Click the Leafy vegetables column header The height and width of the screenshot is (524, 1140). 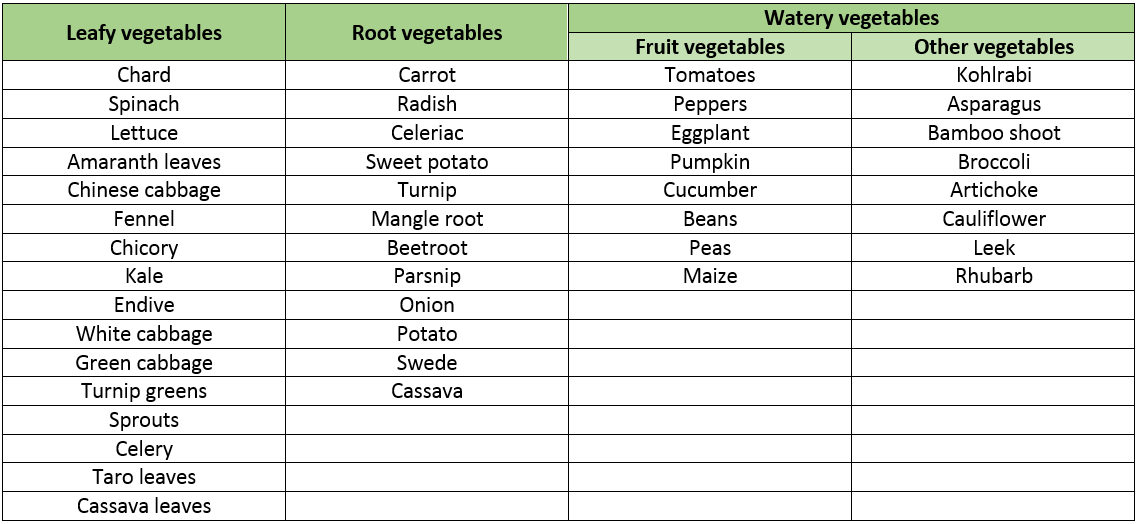144,33
